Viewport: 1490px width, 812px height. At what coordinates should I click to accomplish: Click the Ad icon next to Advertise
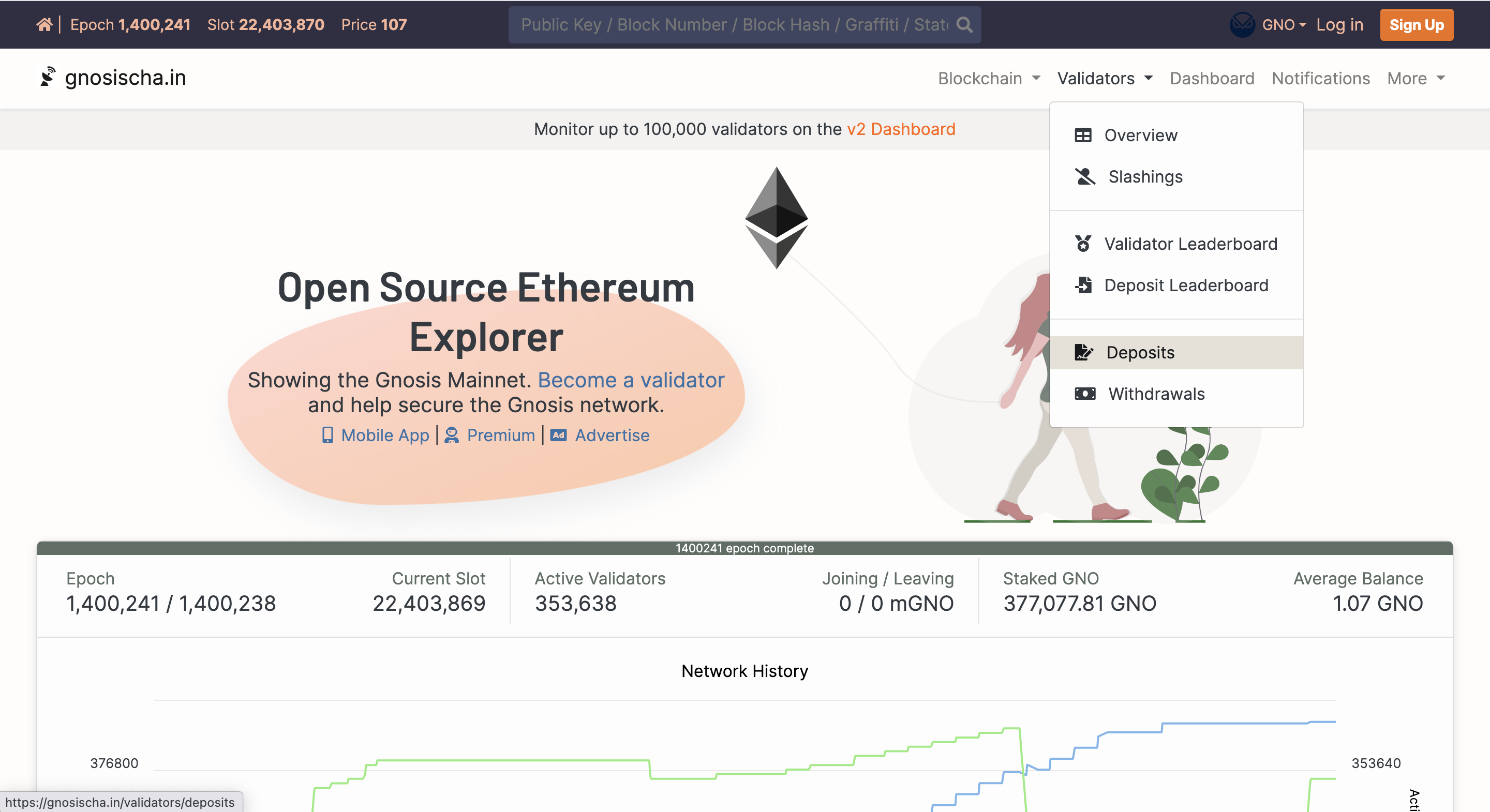pyautogui.click(x=557, y=435)
